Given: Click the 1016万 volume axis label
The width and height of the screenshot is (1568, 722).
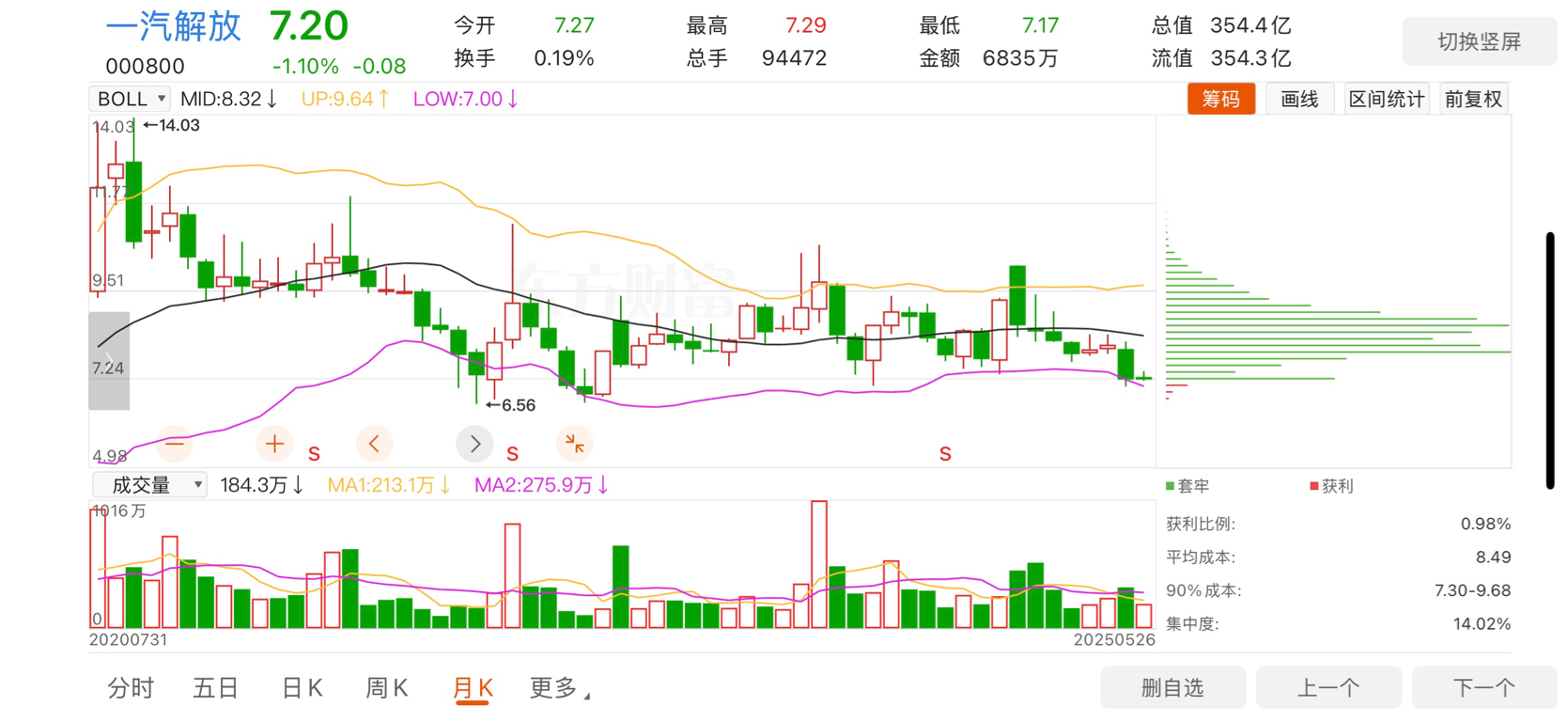Looking at the screenshot, I should click(x=118, y=511).
